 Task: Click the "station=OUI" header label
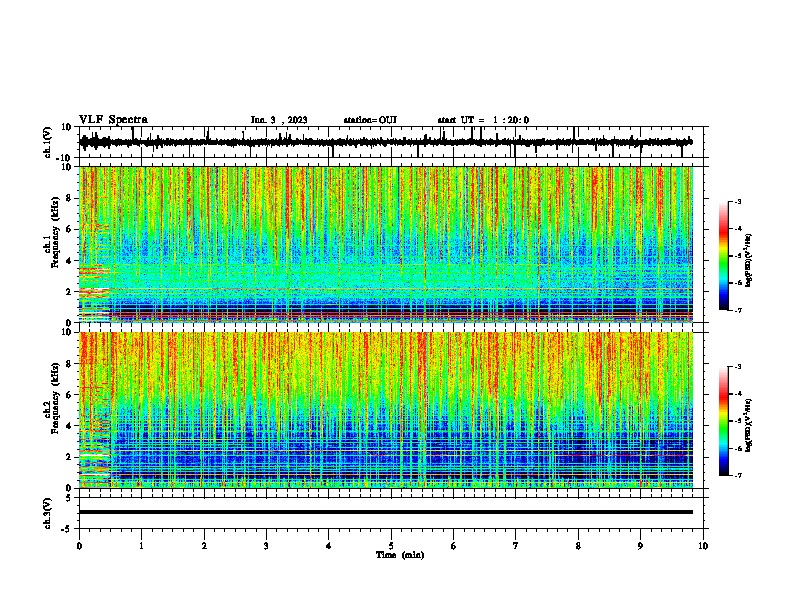click(370, 120)
